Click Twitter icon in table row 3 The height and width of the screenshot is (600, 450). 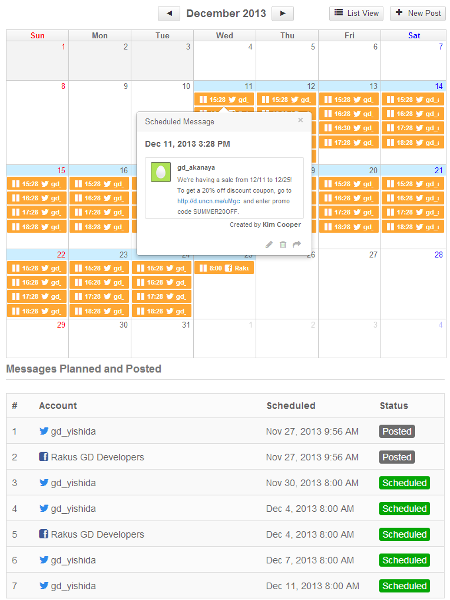point(44,483)
